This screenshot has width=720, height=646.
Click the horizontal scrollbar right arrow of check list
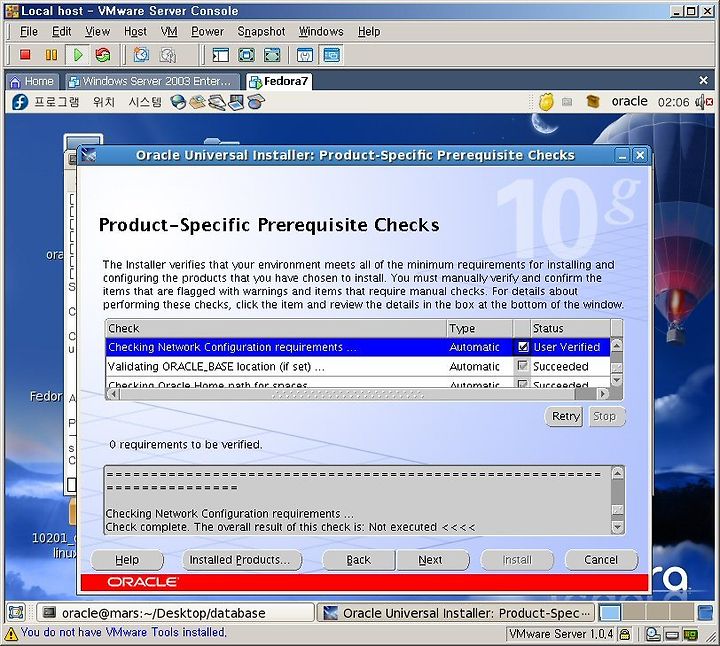pyautogui.click(x=603, y=393)
